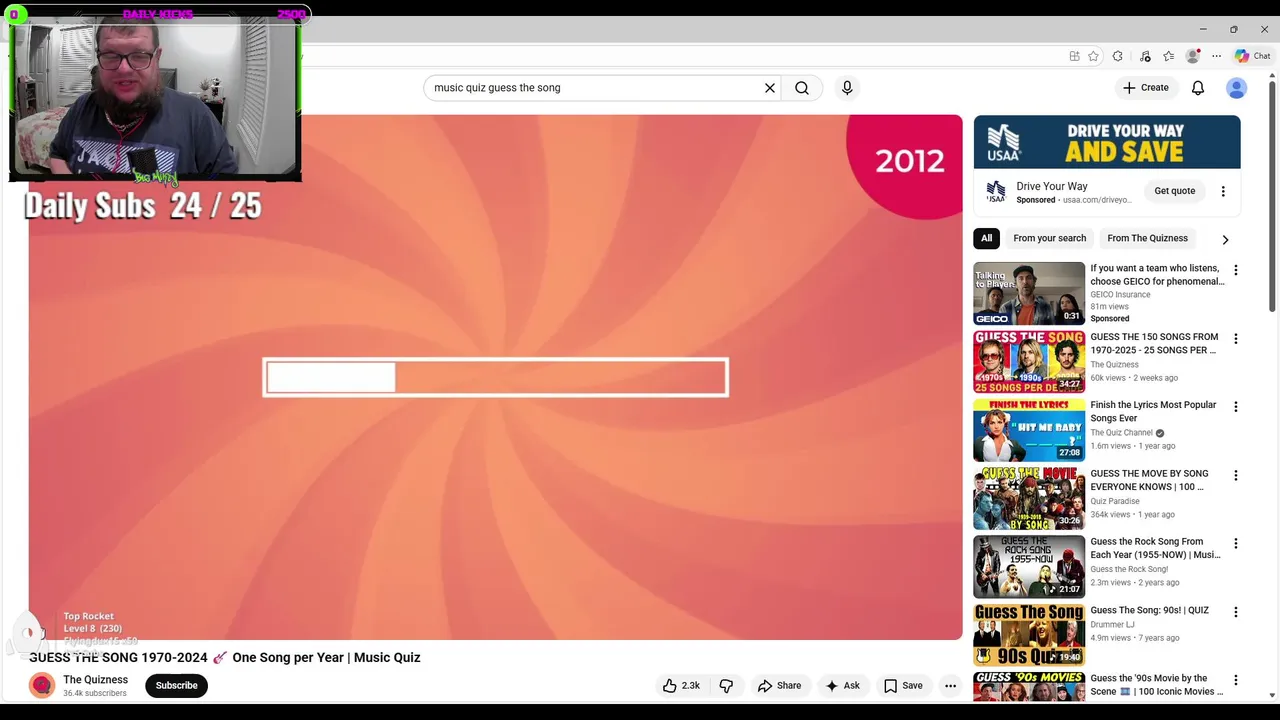
Task: Click the Ask button
Action: pyautogui.click(x=842, y=686)
